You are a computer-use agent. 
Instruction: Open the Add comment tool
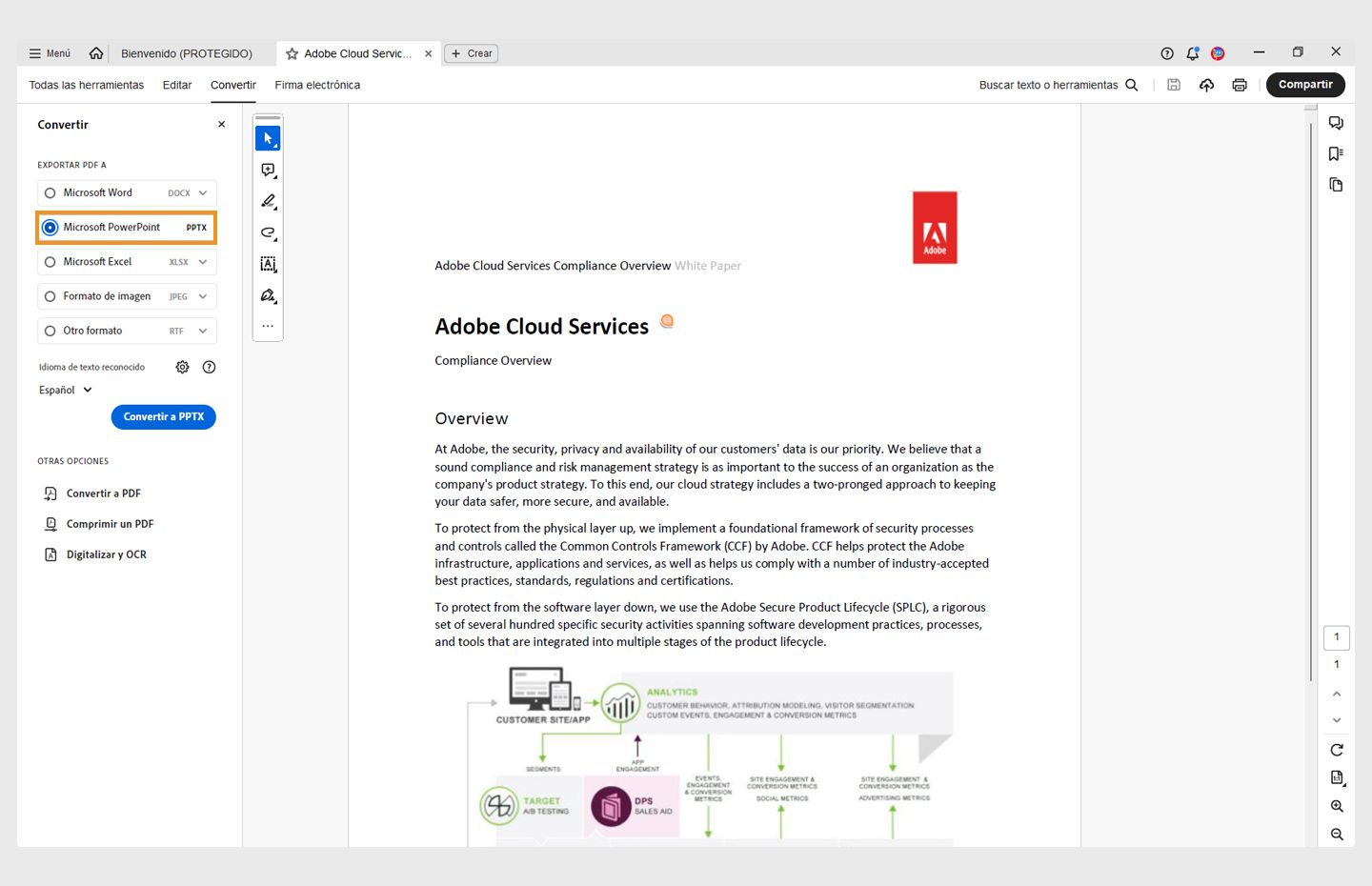pyautogui.click(x=268, y=169)
